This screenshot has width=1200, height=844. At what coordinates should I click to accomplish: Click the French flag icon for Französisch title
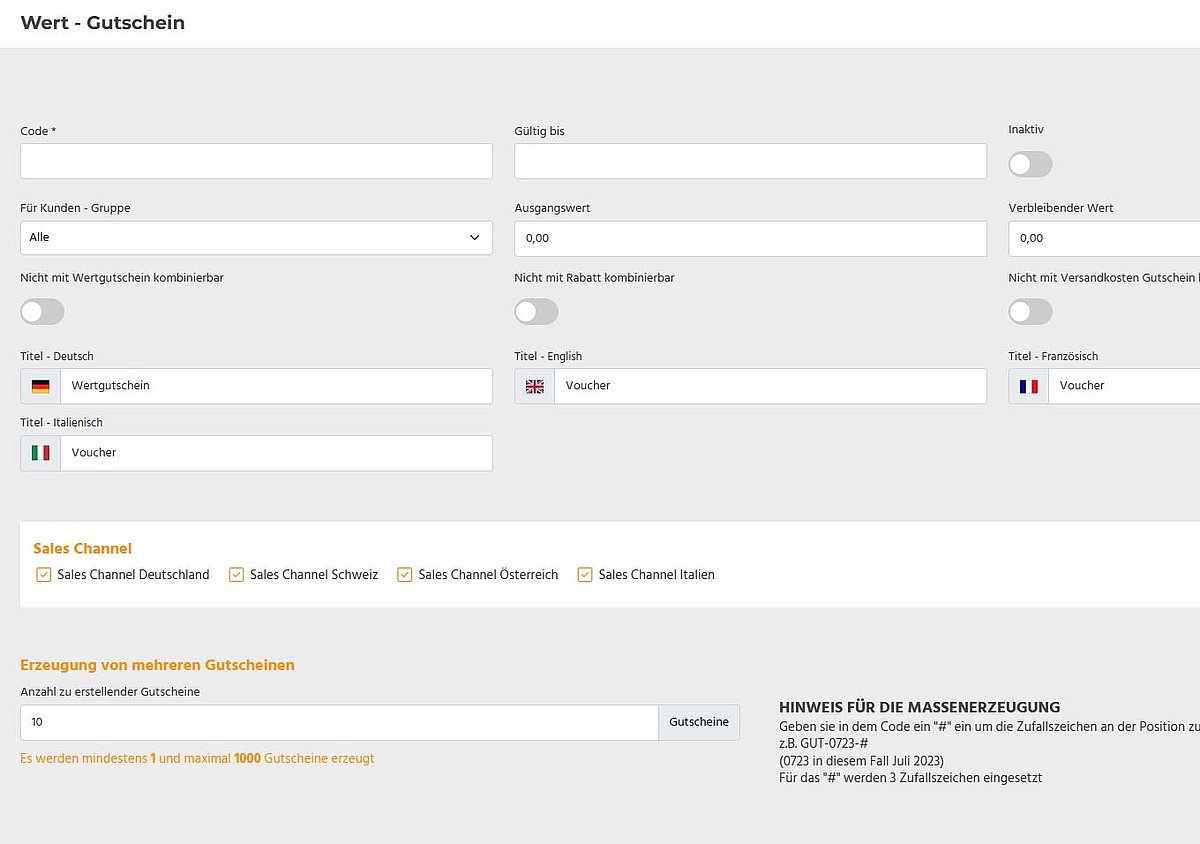(1028, 386)
